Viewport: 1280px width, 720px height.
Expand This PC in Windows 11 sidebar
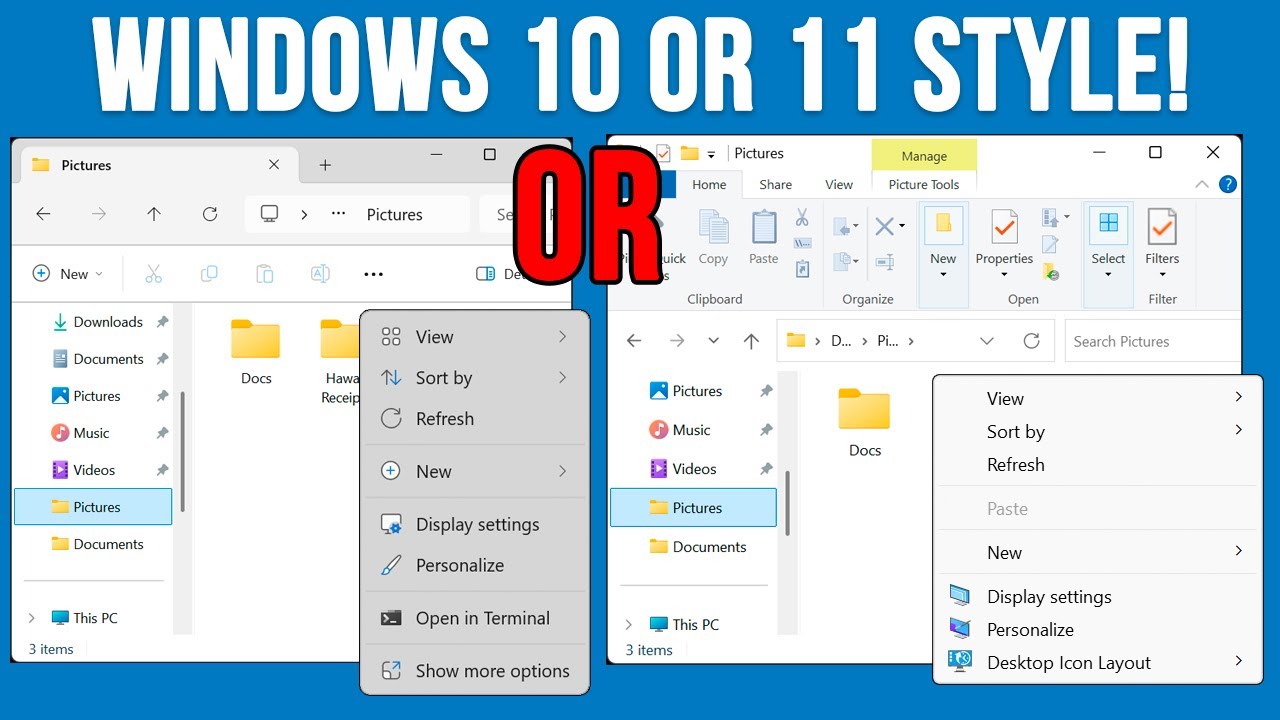click(32, 618)
